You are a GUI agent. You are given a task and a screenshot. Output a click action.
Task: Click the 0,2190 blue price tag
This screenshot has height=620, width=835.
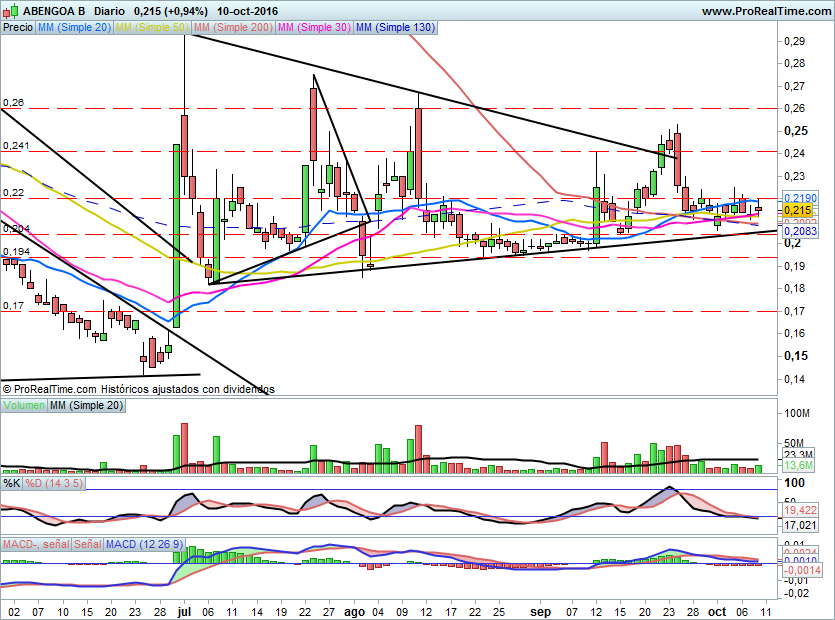tap(800, 198)
